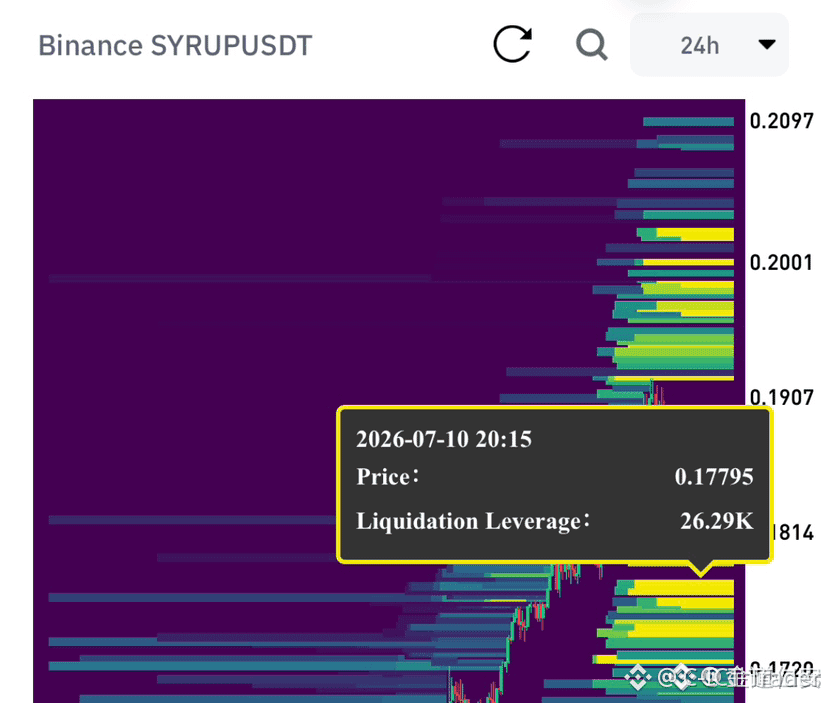The width and height of the screenshot is (829, 703).
Task: Click the Liquidation Leverage label
Action: (472, 521)
